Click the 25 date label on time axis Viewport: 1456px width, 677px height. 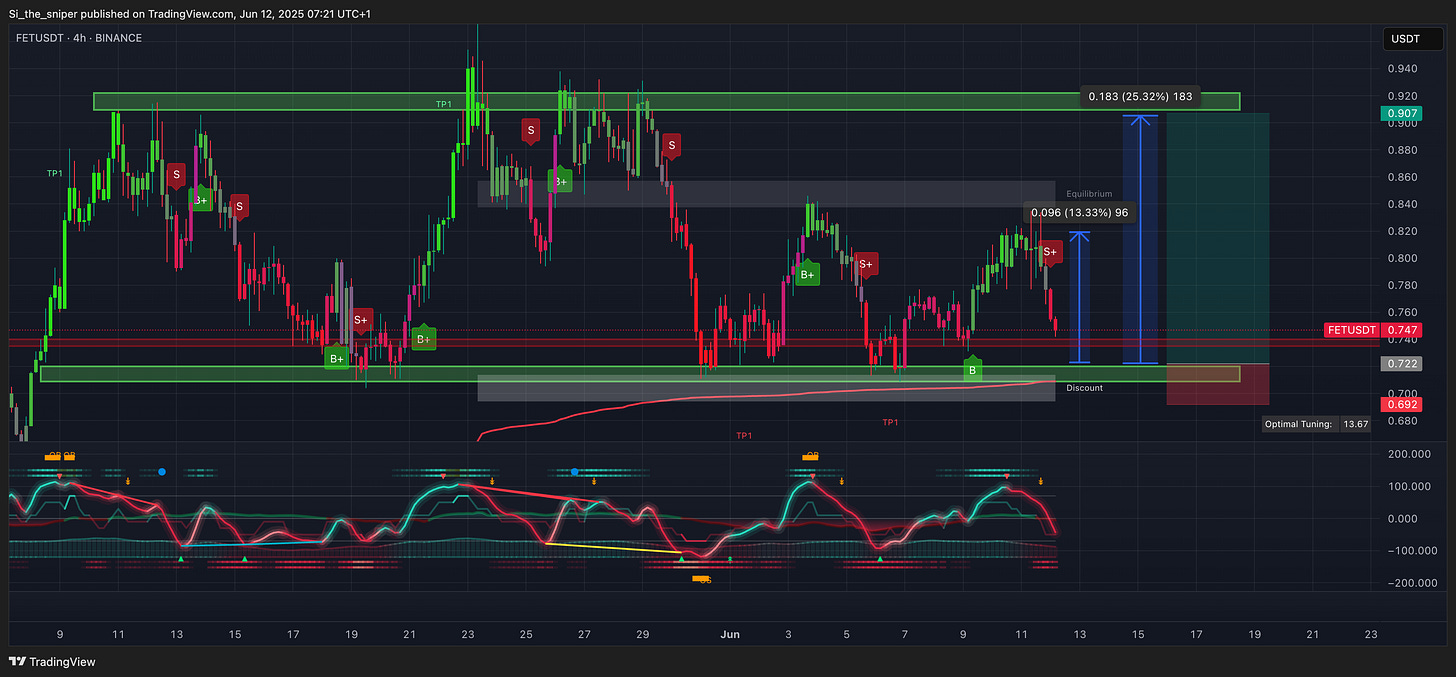(x=526, y=634)
